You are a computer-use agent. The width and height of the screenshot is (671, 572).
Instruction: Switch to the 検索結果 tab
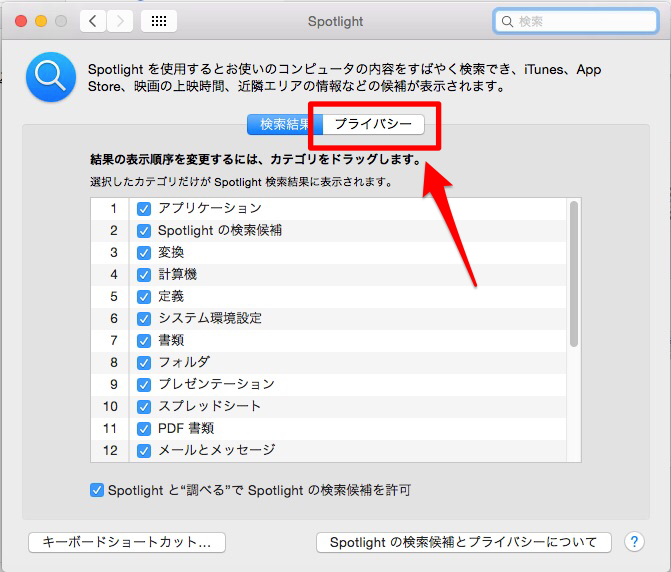coord(285,124)
